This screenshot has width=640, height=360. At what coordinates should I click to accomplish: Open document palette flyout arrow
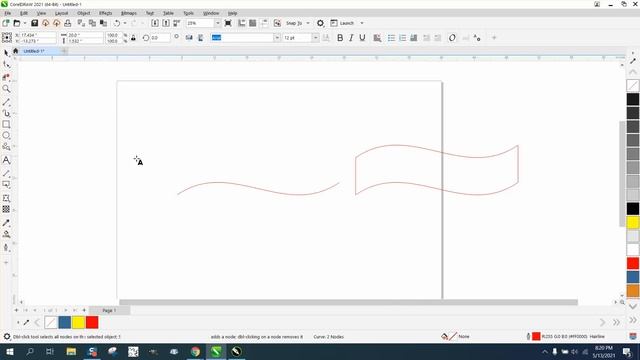18,322
